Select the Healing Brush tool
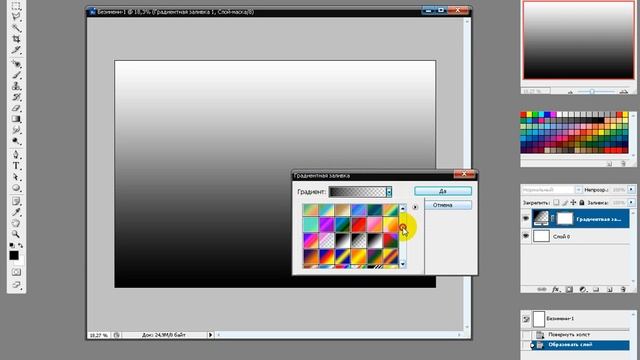The image size is (640, 360). (16, 64)
